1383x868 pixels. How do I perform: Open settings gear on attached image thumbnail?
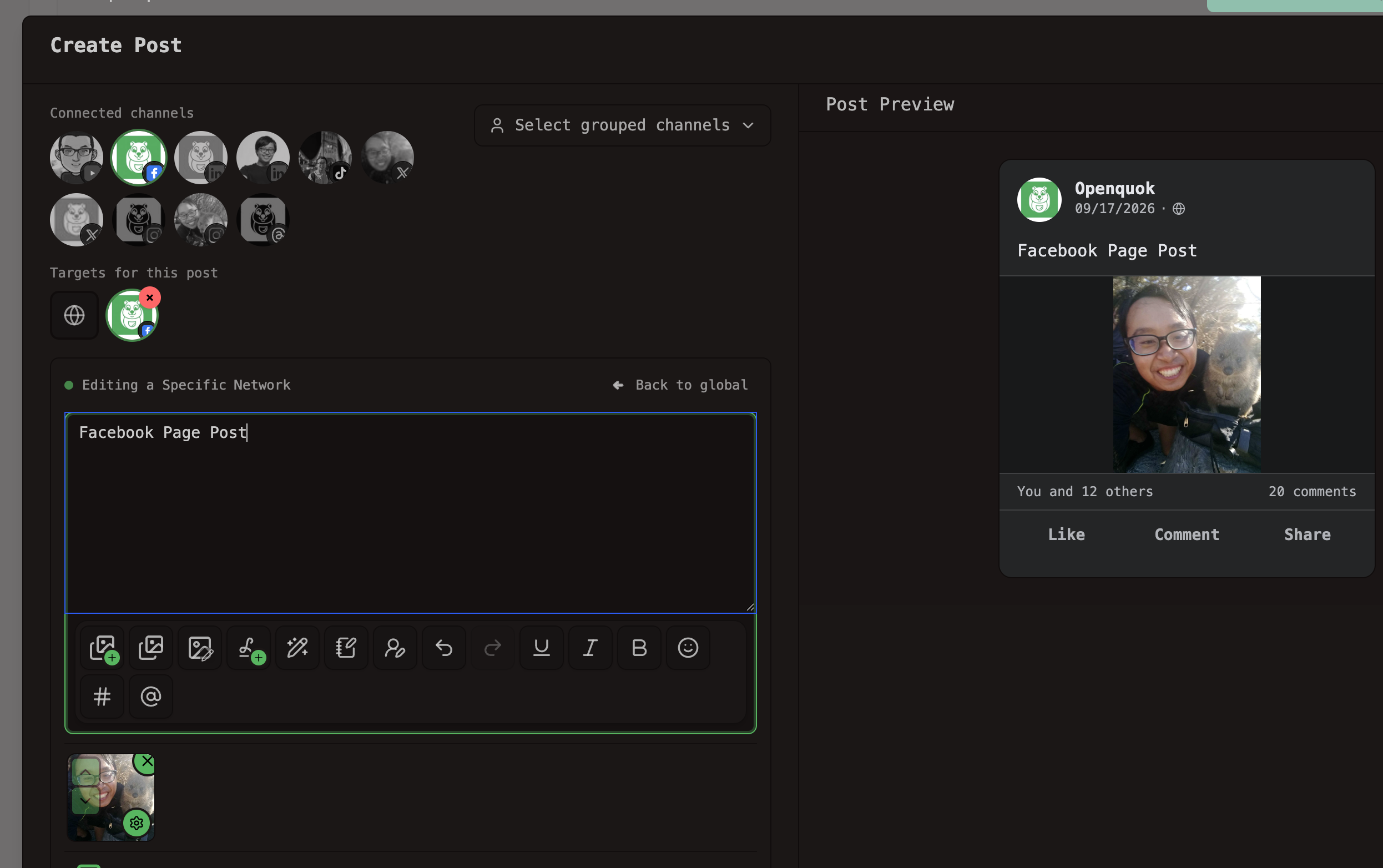tap(137, 823)
